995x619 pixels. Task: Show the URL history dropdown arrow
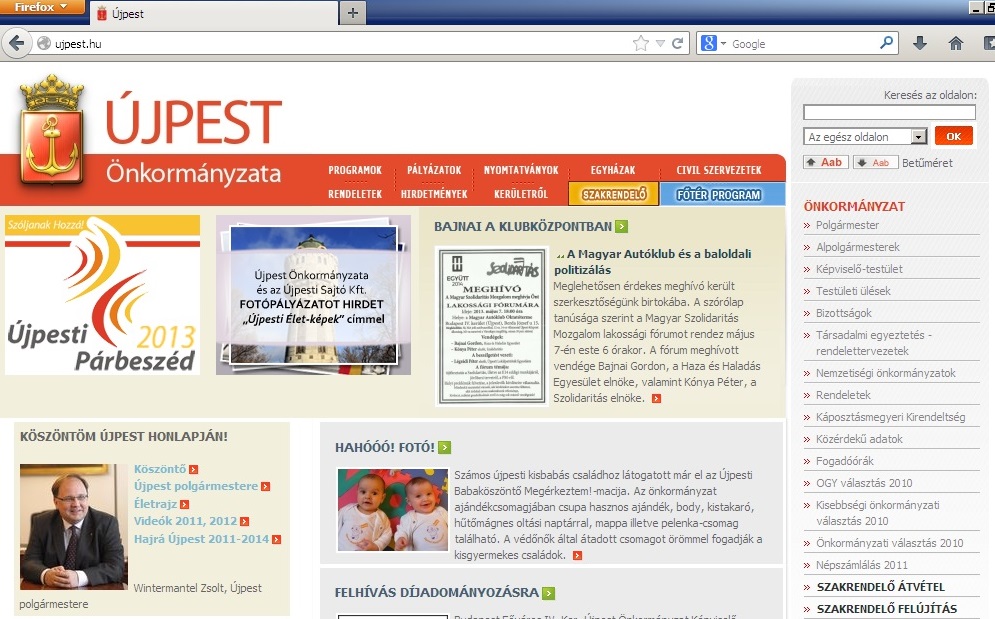coord(659,44)
